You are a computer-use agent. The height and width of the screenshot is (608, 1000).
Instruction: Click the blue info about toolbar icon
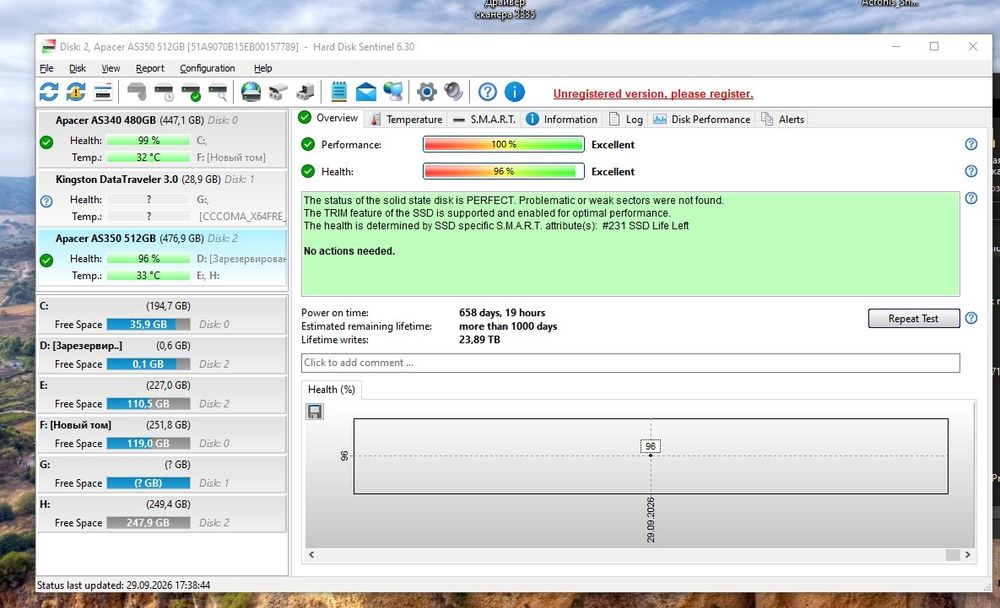click(515, 92)
